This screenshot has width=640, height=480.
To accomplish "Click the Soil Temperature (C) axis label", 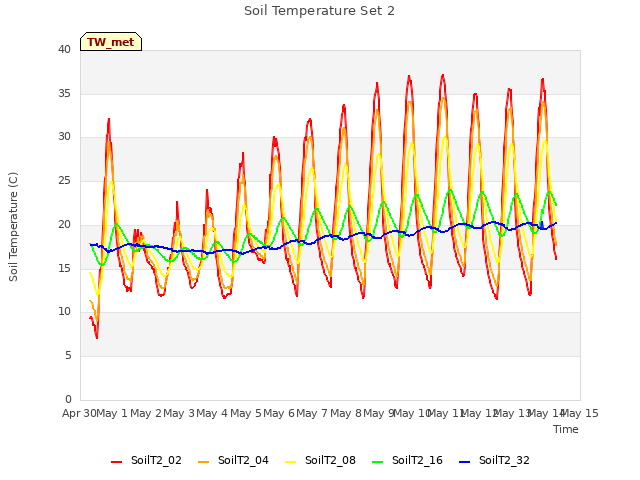I will [13, 227].
